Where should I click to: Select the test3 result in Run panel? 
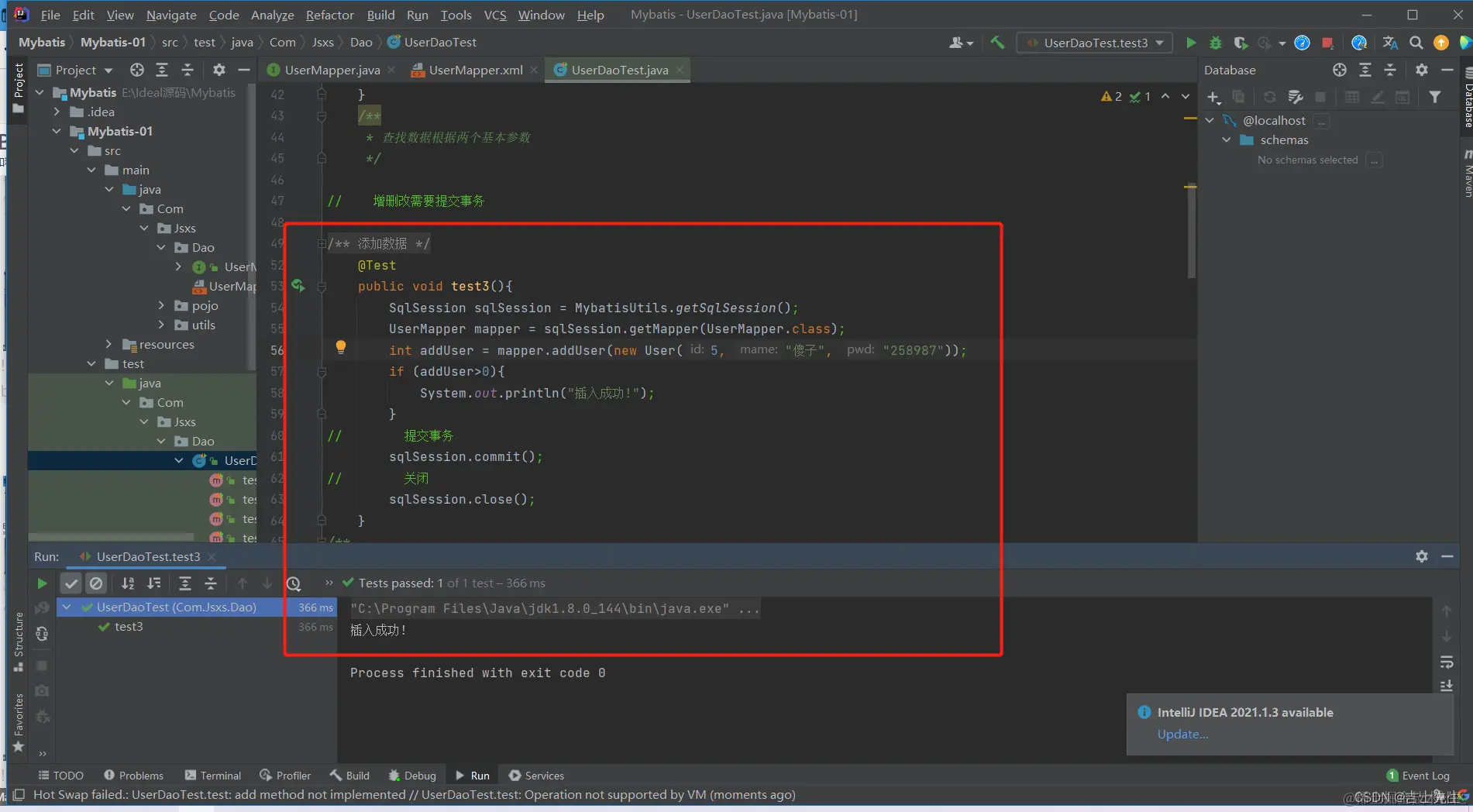tap(129, 626)
